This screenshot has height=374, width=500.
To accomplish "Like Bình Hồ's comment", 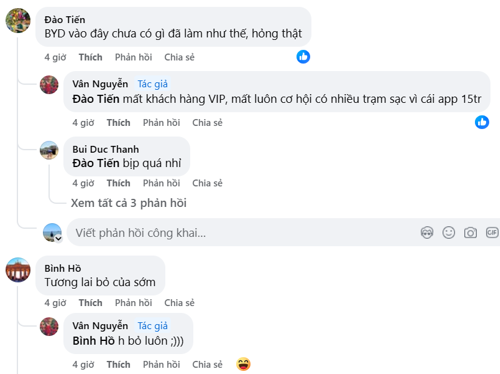I will pyautogui.click(x=90, y=303).
